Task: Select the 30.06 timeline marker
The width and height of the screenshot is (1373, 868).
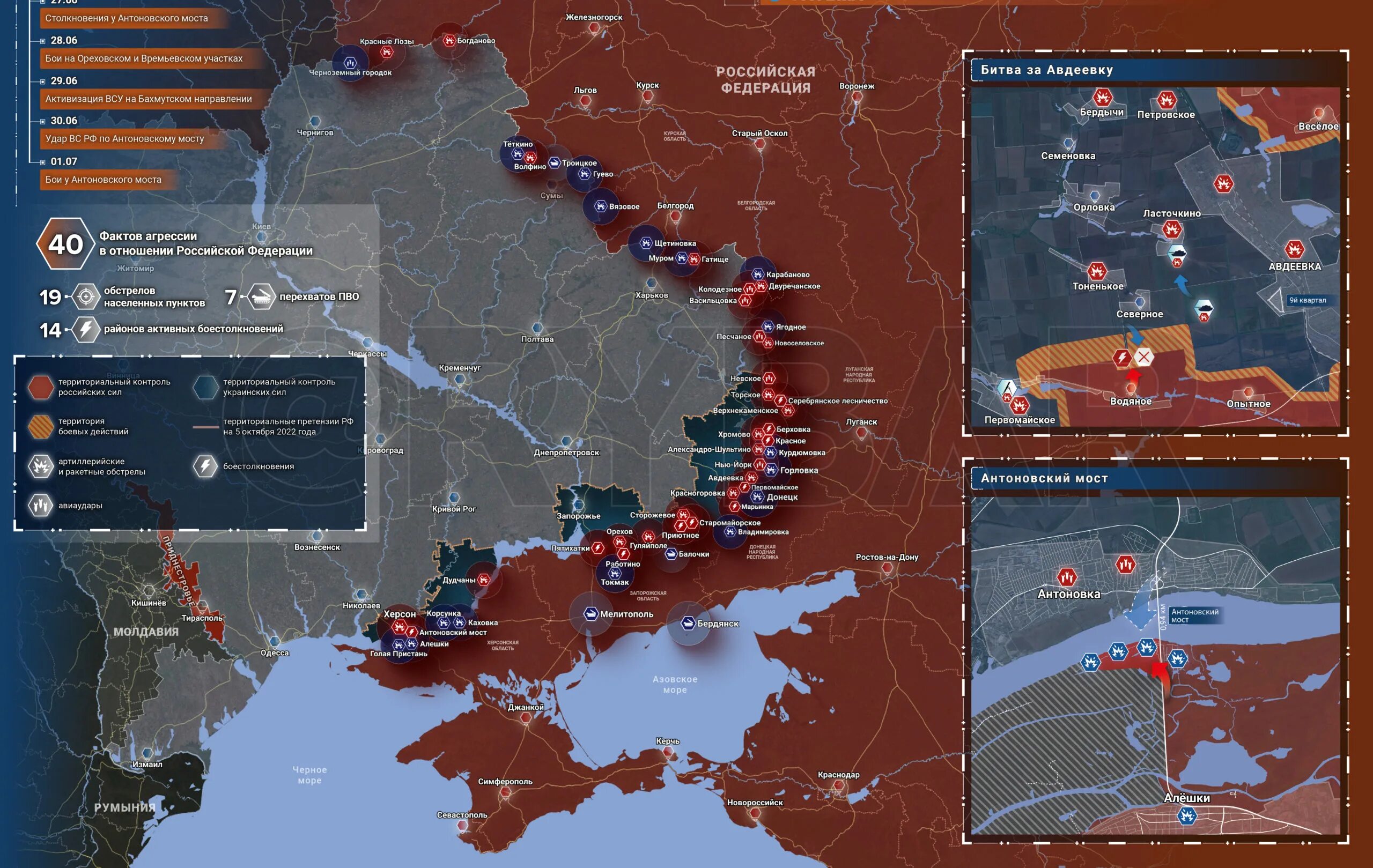Action: pyautogui.click(x=43, y=121)
